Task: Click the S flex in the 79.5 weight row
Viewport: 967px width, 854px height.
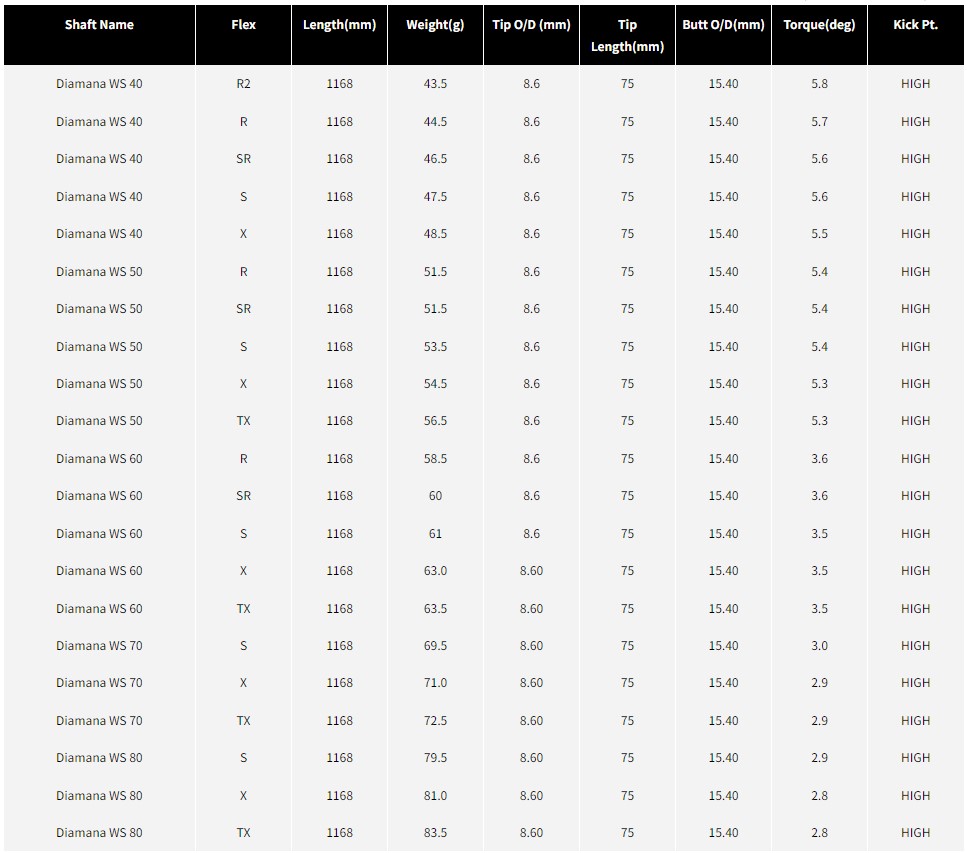Action: [244, 758]
